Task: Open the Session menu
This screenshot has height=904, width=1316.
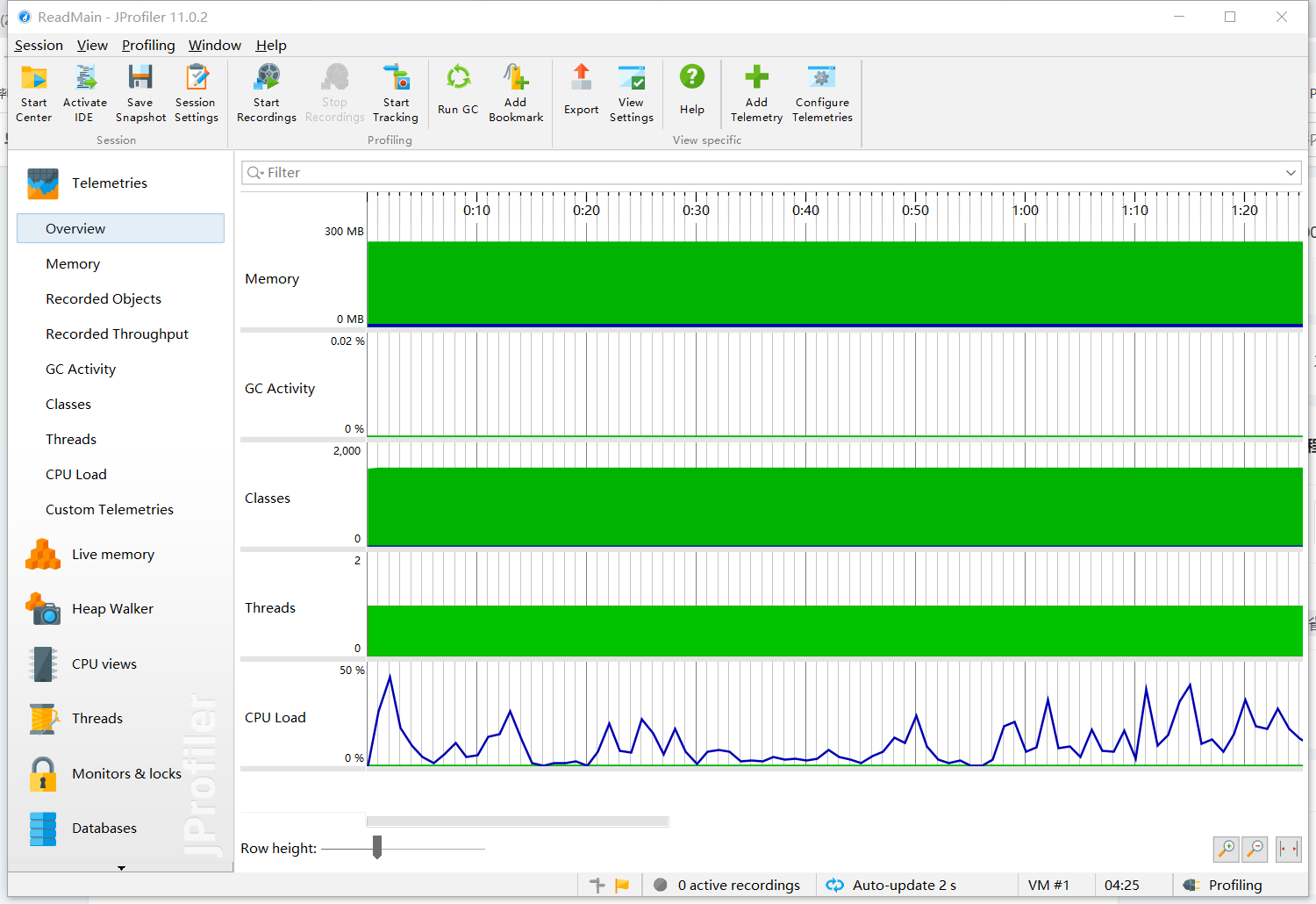Action: tap(39, 46)
